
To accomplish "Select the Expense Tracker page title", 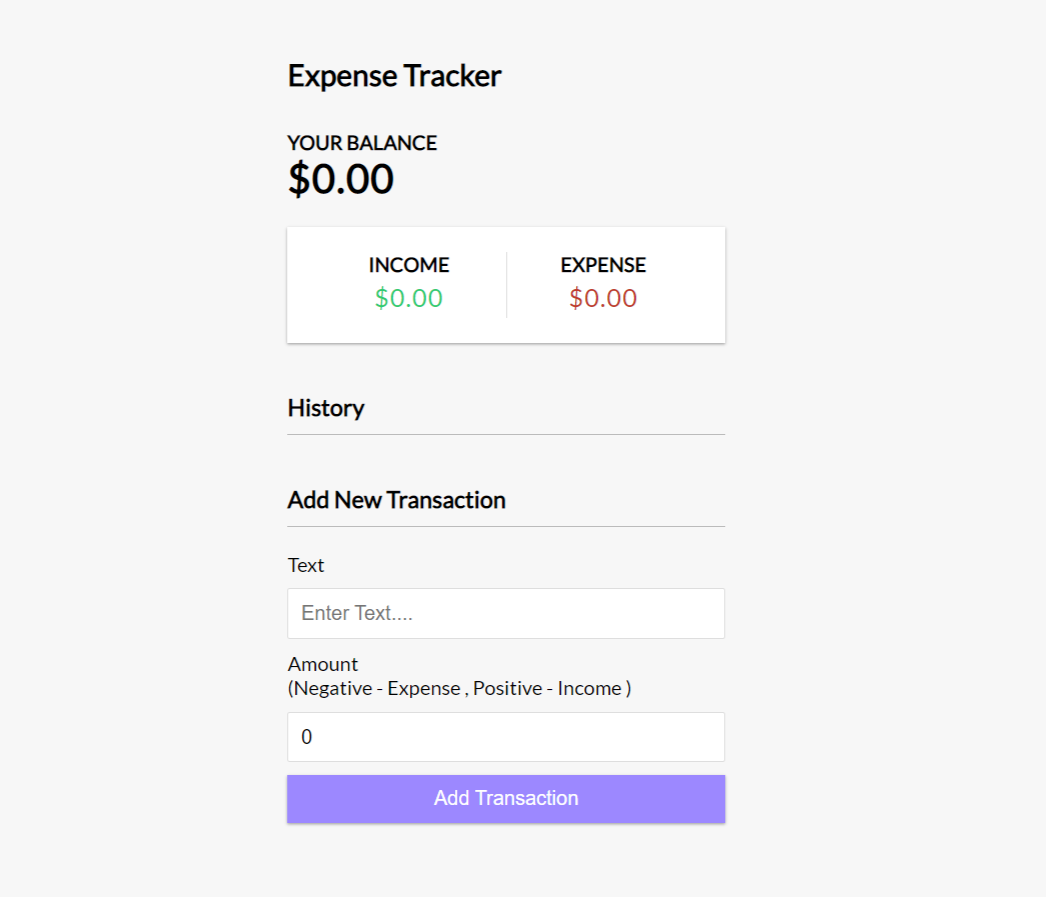I will (x=394, y=76).
